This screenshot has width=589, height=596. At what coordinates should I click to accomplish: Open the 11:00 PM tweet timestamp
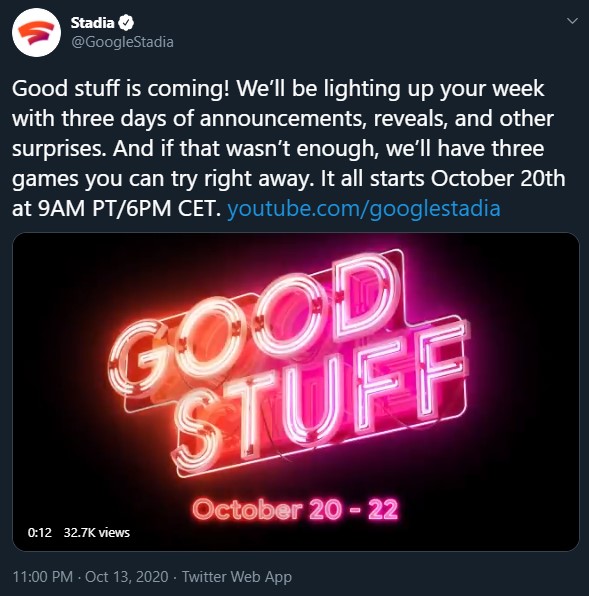pos(43,577)
